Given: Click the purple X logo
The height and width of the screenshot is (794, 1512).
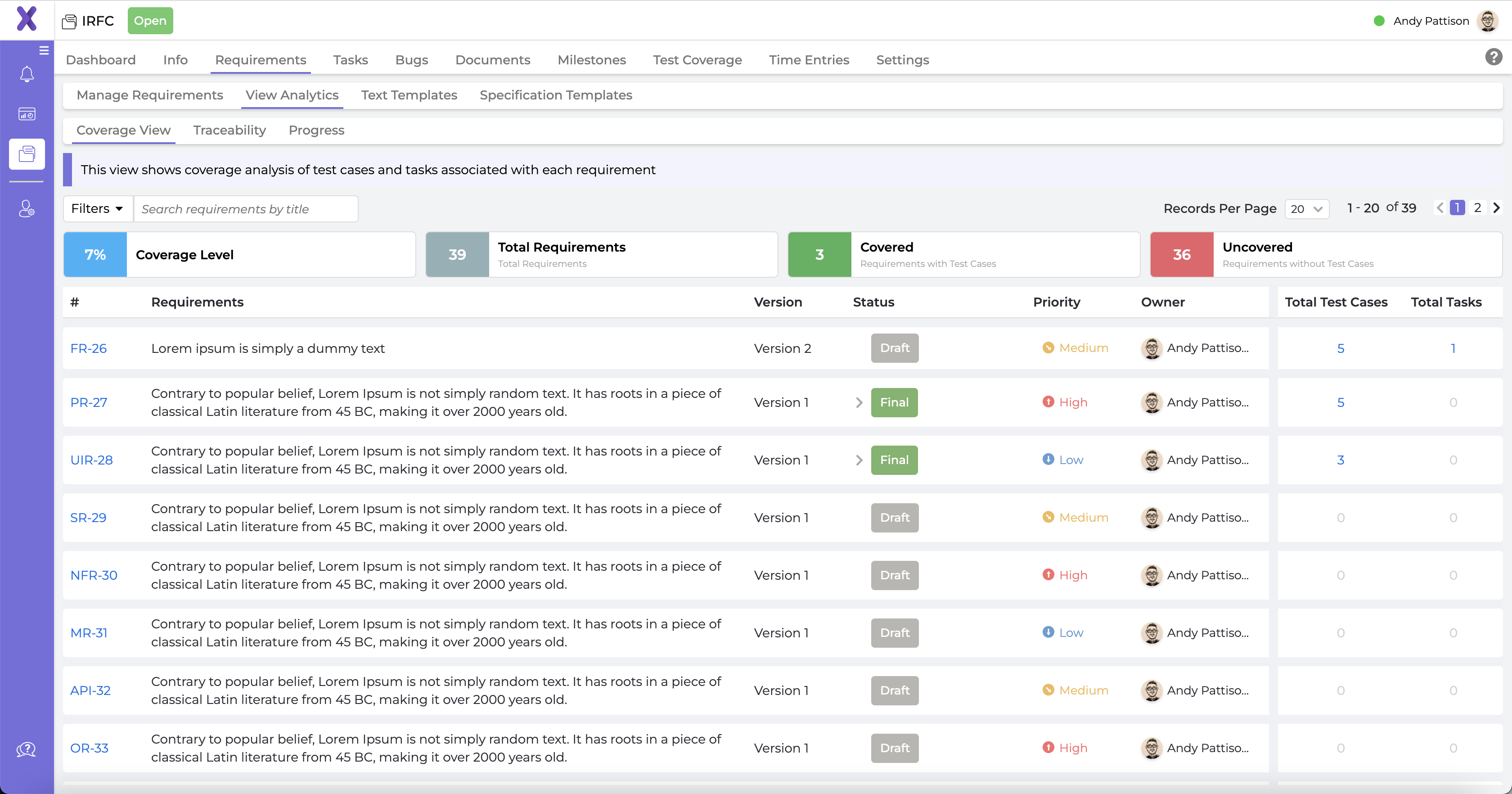Looking at the screenshot, I should [27, 19].
